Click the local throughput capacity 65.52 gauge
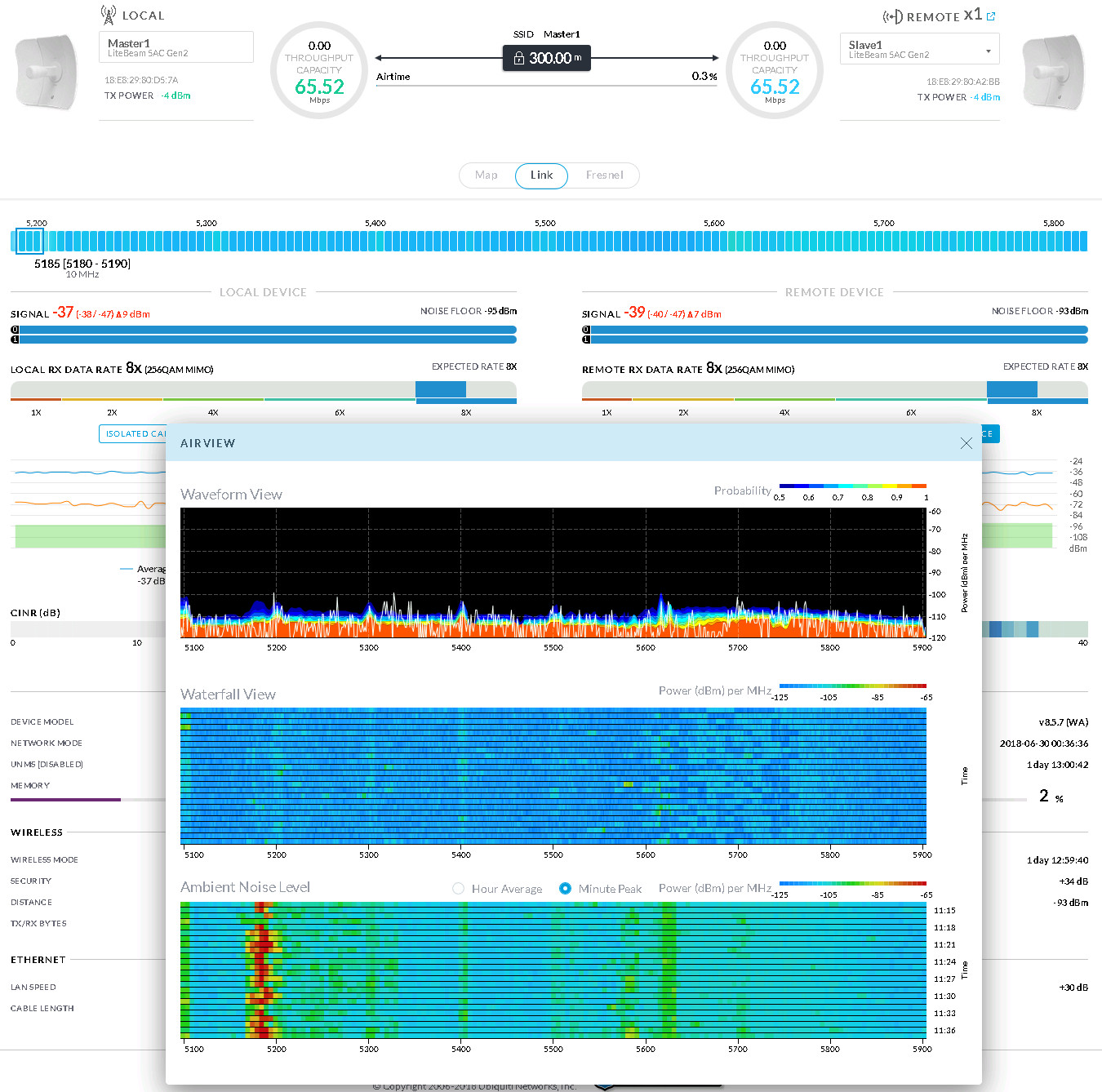 coord(319,71)
